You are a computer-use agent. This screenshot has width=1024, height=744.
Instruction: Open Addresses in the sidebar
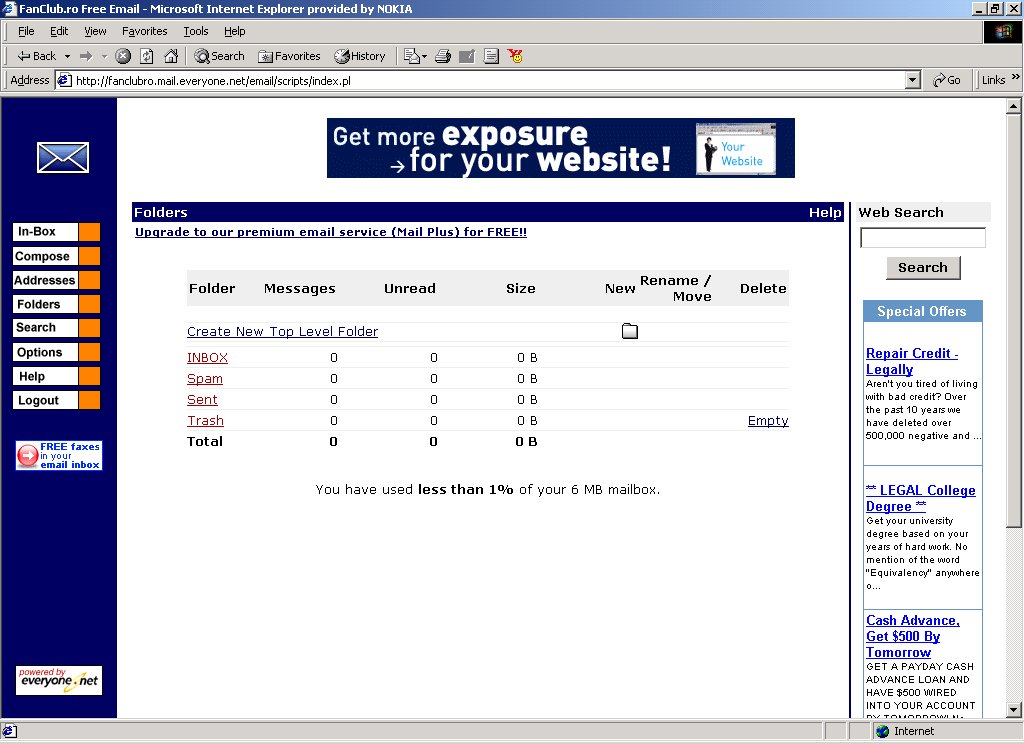point(56,280)
